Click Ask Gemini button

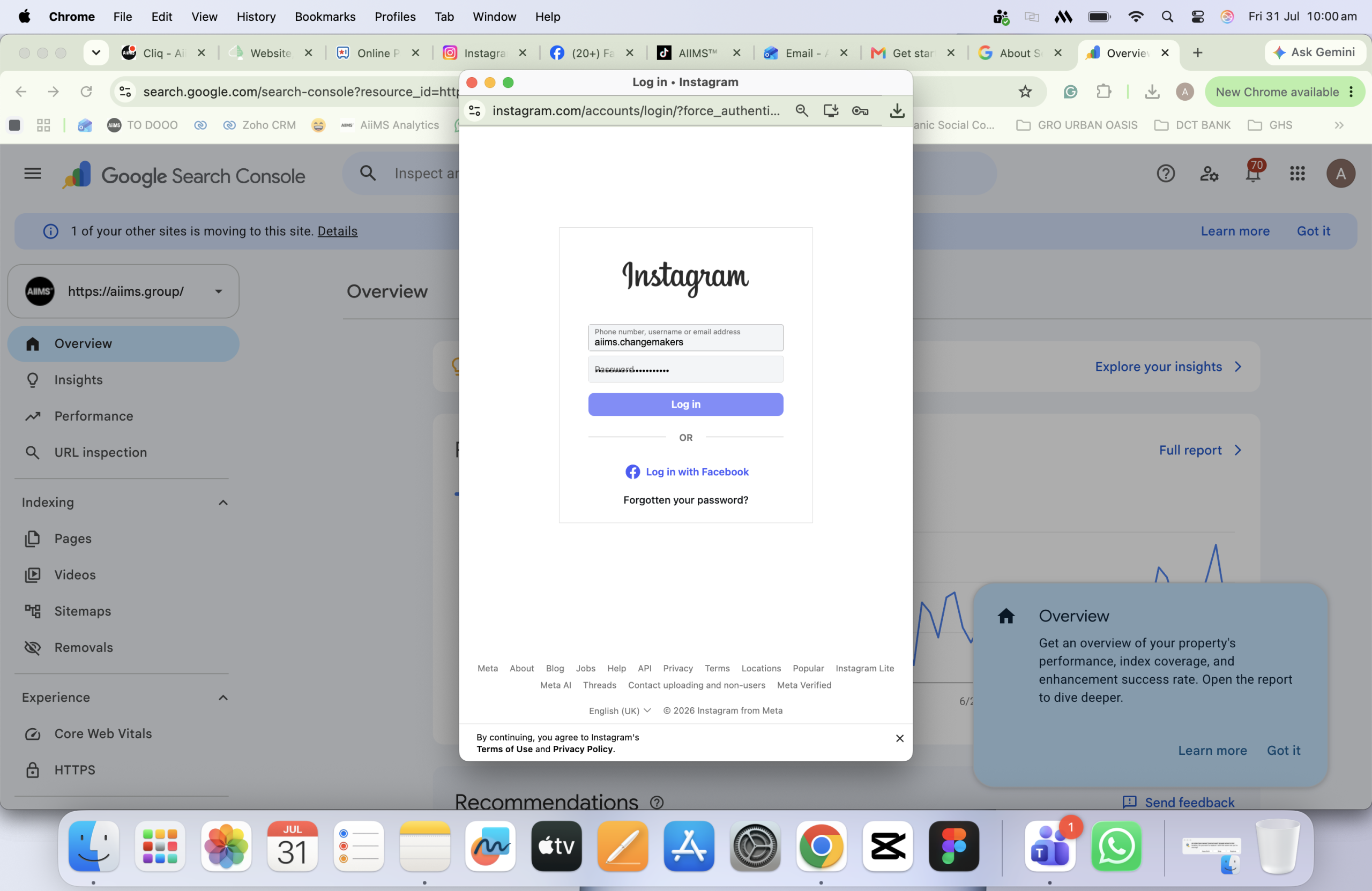click(1314, 53)
